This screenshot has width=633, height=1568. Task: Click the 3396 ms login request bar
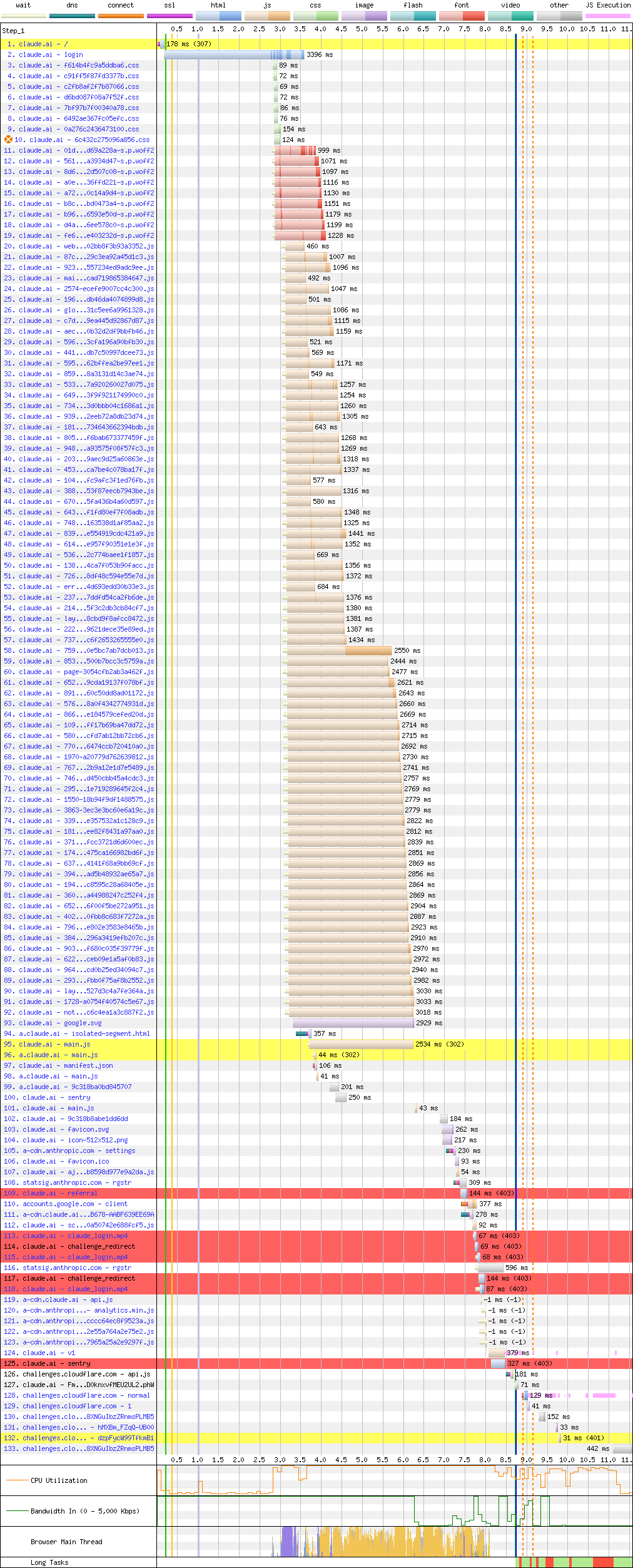(x=233, y=55)
